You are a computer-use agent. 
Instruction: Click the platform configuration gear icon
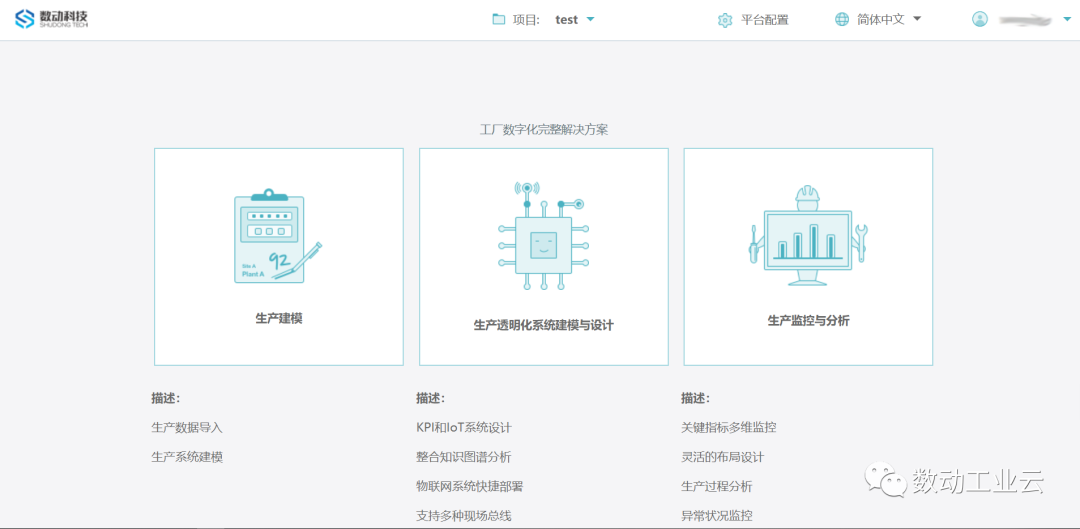coord(725,20)
